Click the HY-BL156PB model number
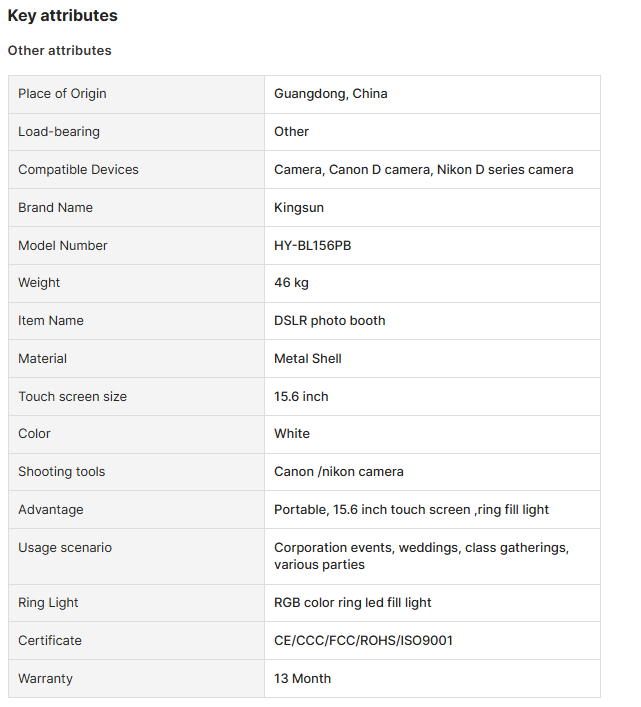Screen dimensions: 641x707 [x=312, y=246]
